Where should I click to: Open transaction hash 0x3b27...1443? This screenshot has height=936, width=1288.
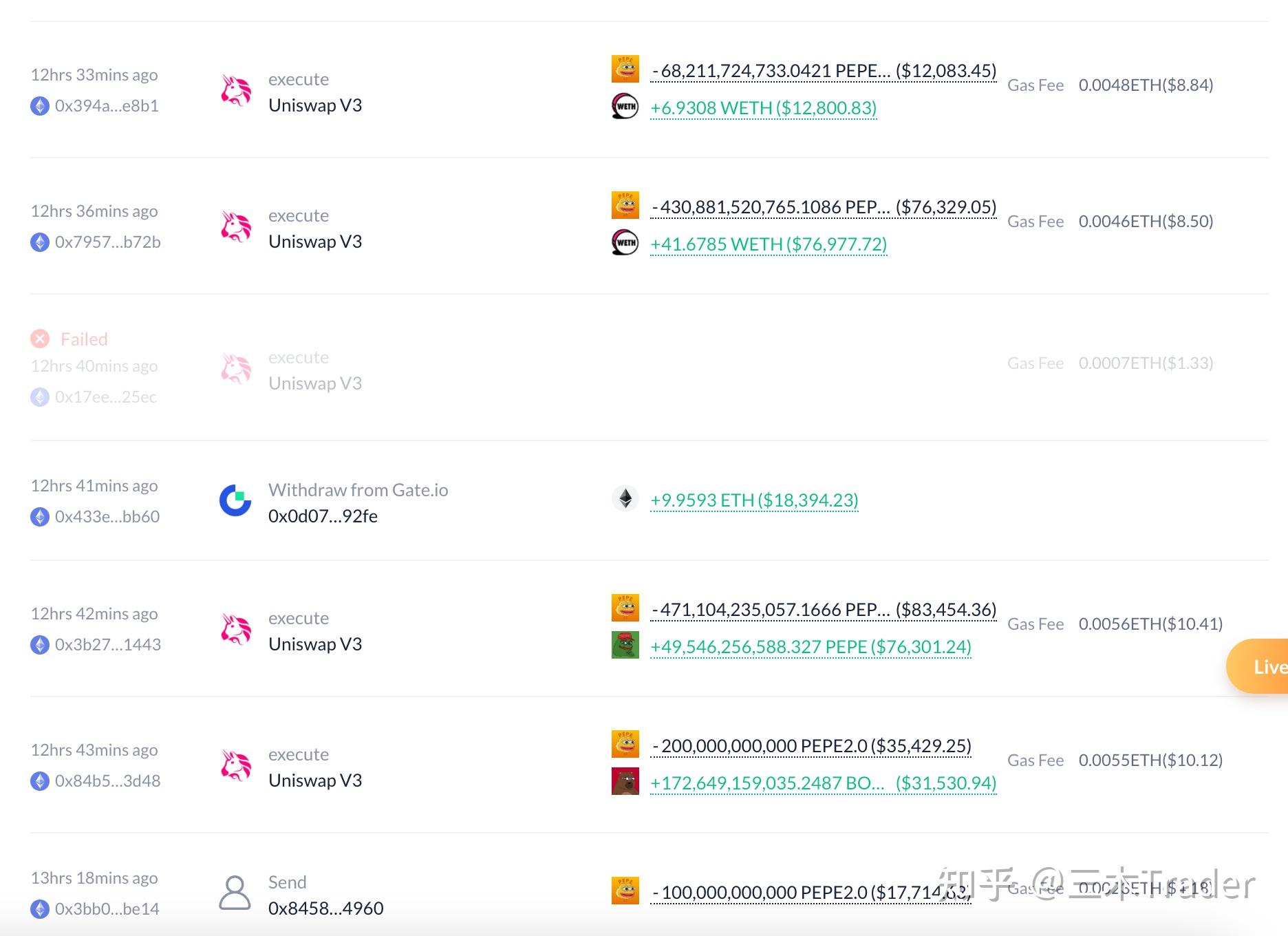[108, 645]
